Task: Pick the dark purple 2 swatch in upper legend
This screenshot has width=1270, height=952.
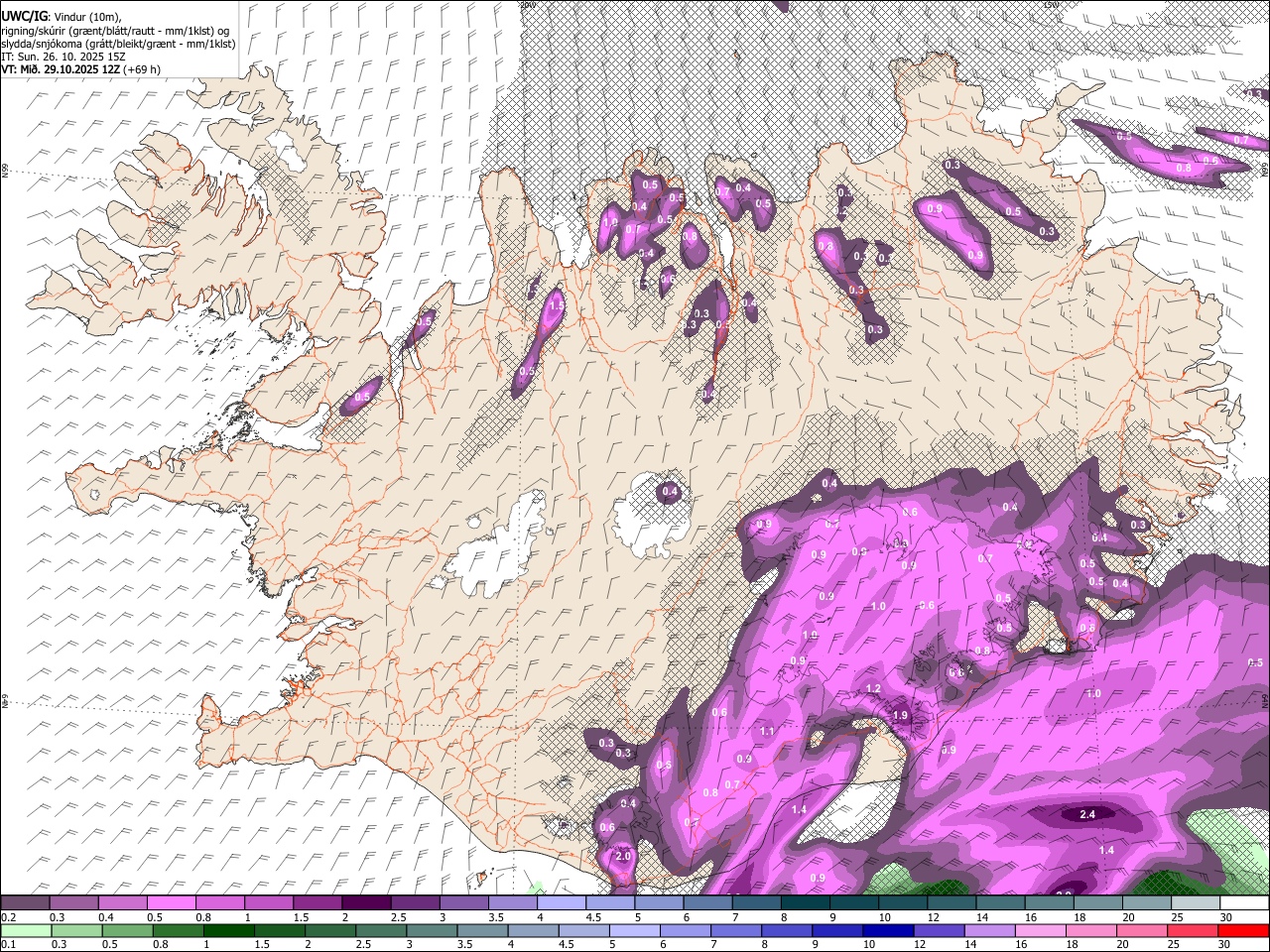Action: coord(366,903)
